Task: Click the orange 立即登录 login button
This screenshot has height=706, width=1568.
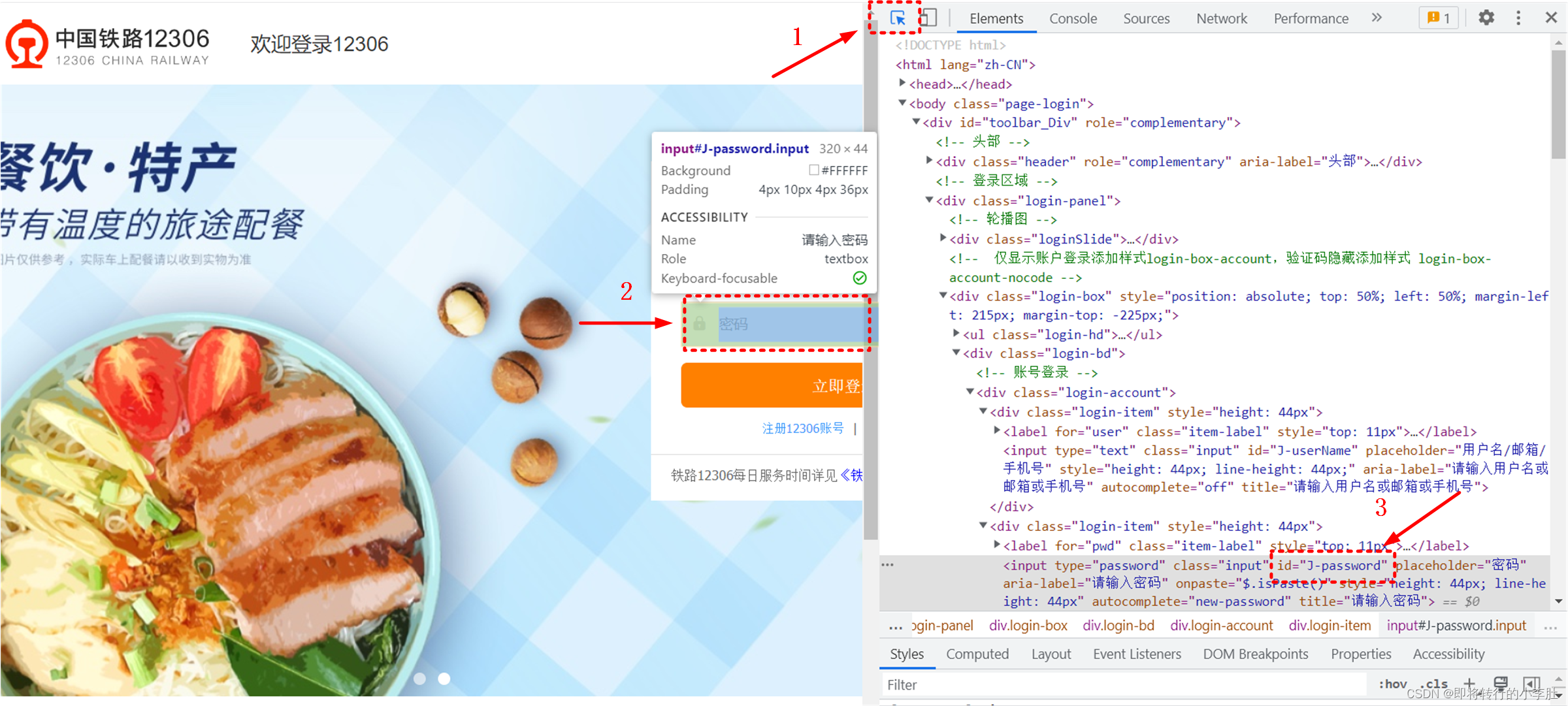Action: point(772,385)
